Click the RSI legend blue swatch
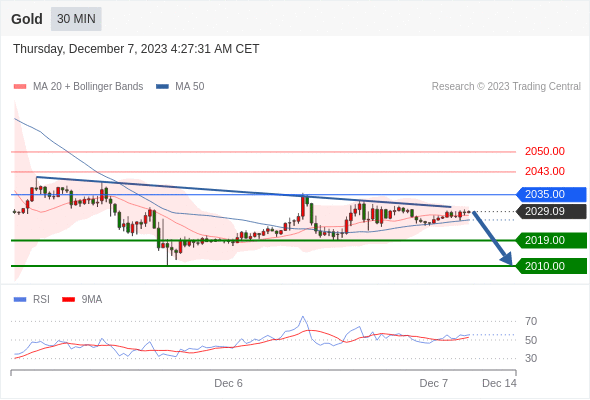This screenshot has width=590, height=400. coord(20,300)
